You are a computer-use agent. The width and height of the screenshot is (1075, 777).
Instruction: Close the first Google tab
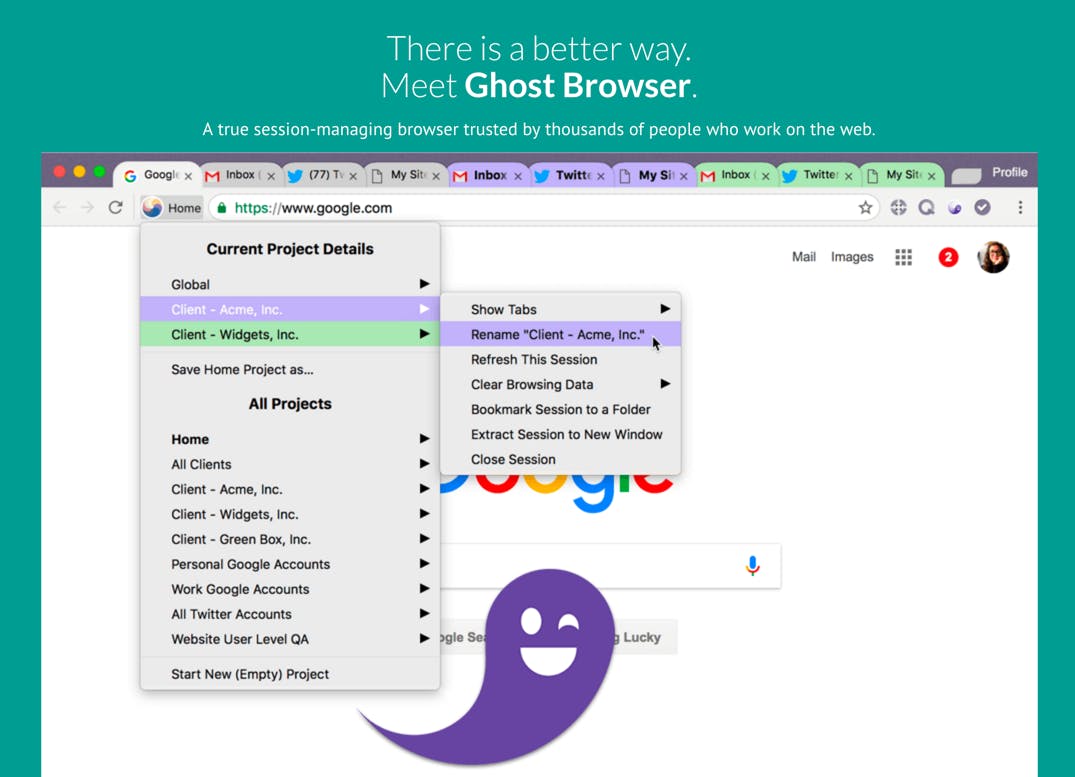click(x=188, y=176)
